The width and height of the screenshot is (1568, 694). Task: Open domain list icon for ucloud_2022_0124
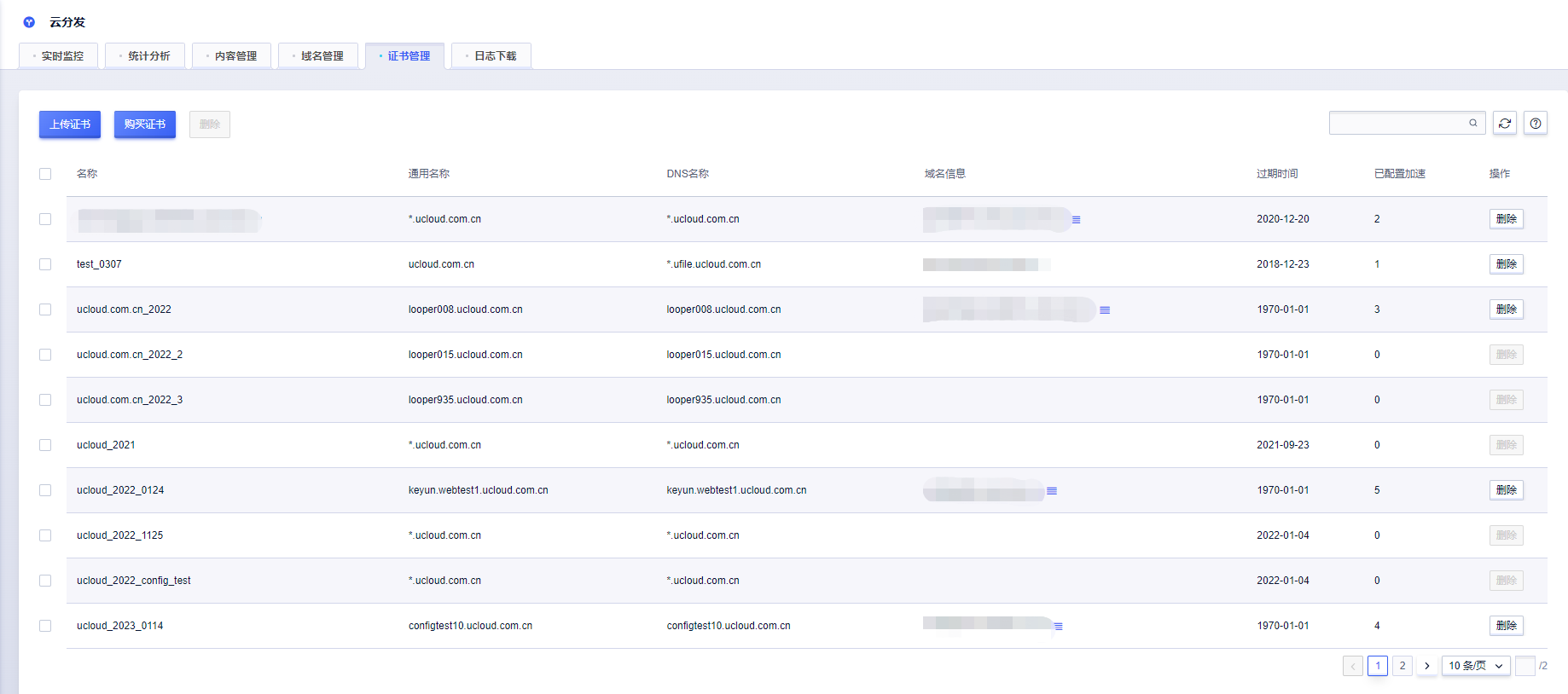[x=1052, y=491]
